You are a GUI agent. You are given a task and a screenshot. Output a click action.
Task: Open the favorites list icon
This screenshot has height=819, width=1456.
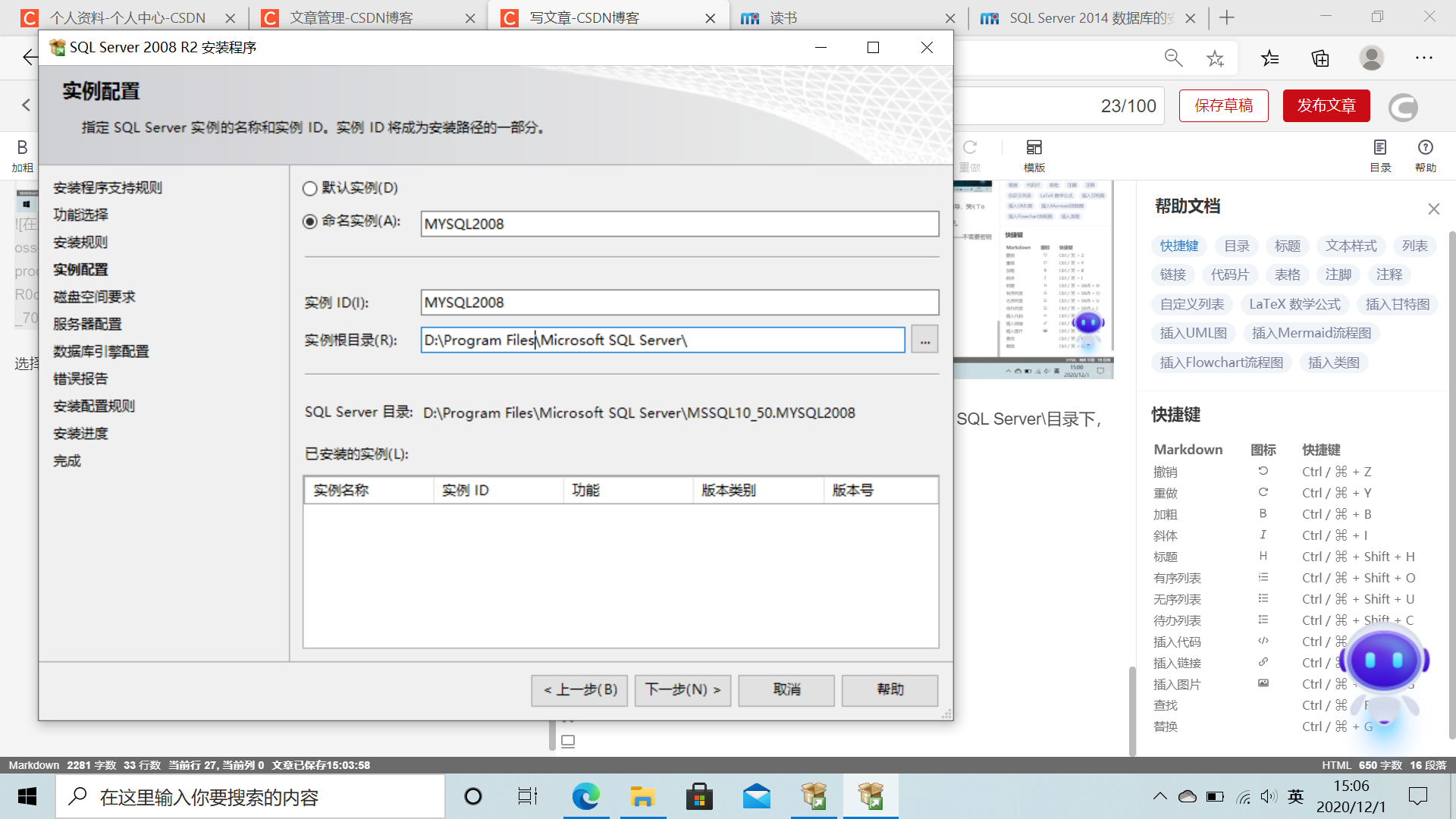[x=1270, y=58]
